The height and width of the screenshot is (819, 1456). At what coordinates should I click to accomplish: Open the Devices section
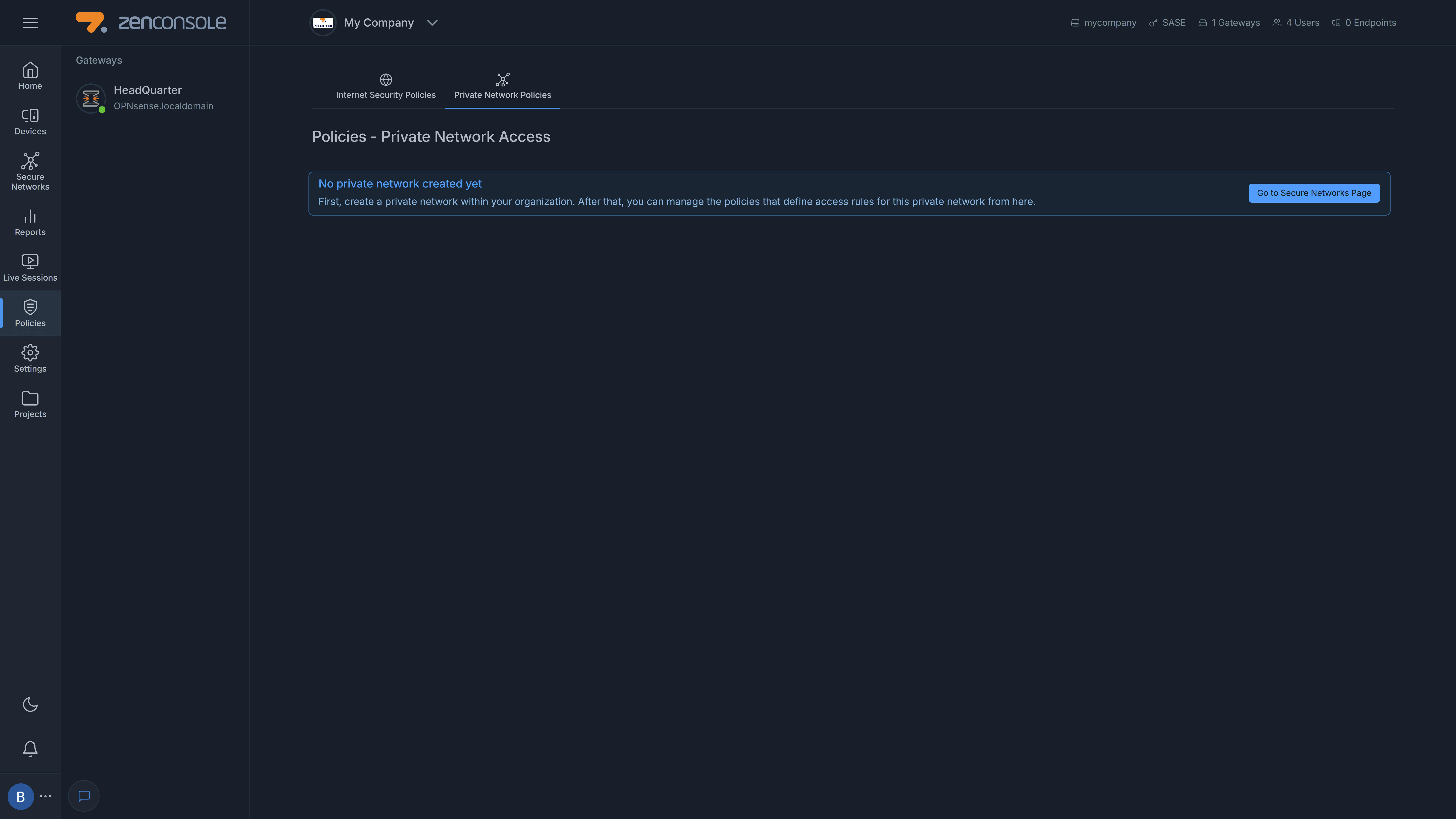[30, 122]
